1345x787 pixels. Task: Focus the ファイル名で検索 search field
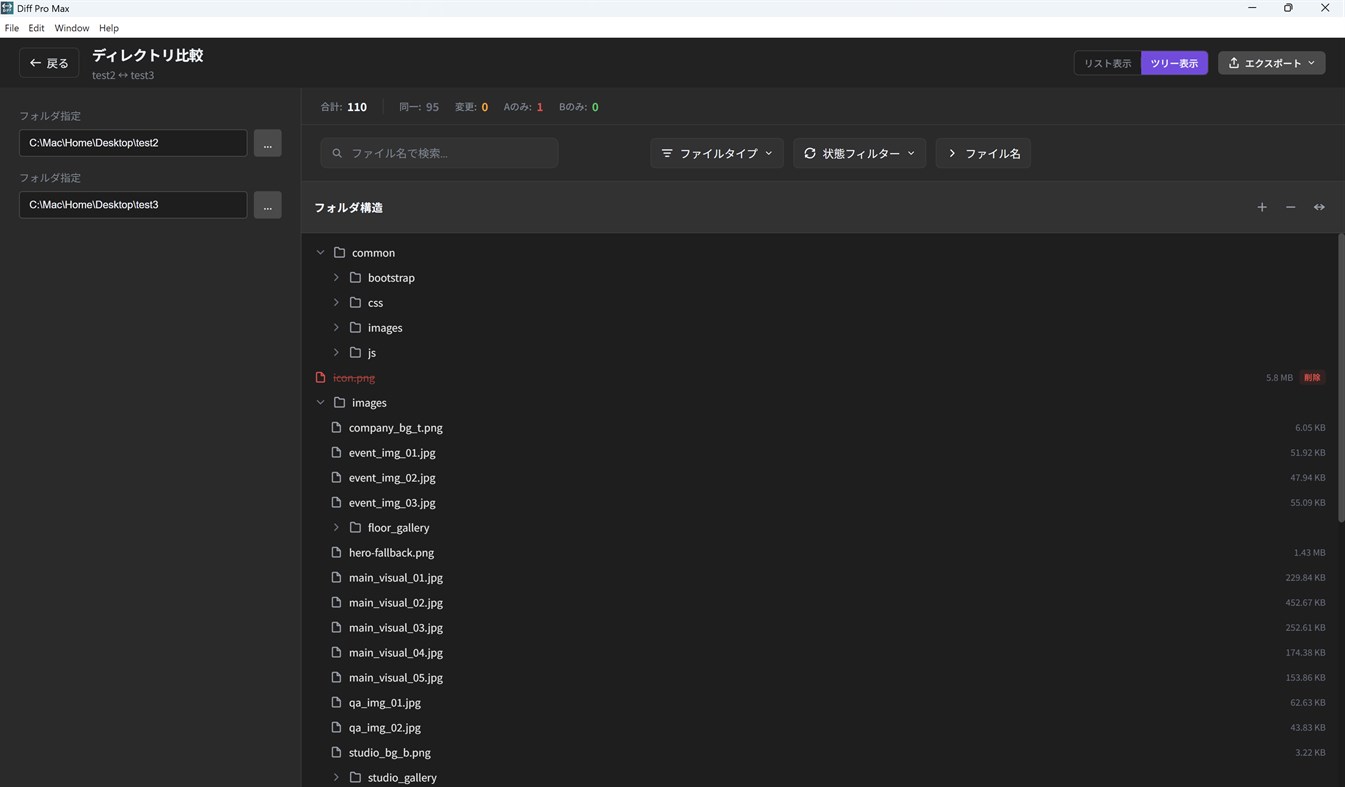coord(439,153)
